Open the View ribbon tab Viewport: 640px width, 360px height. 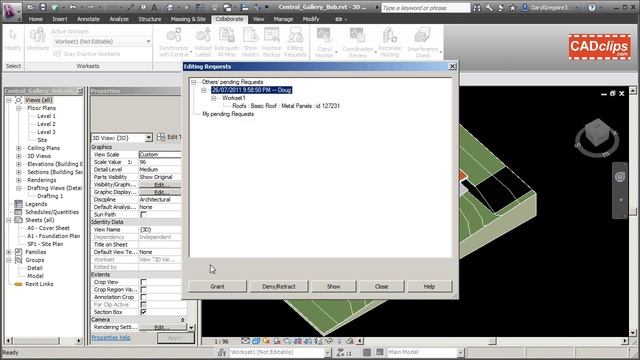pyautogui.click(x=258, y=19)
